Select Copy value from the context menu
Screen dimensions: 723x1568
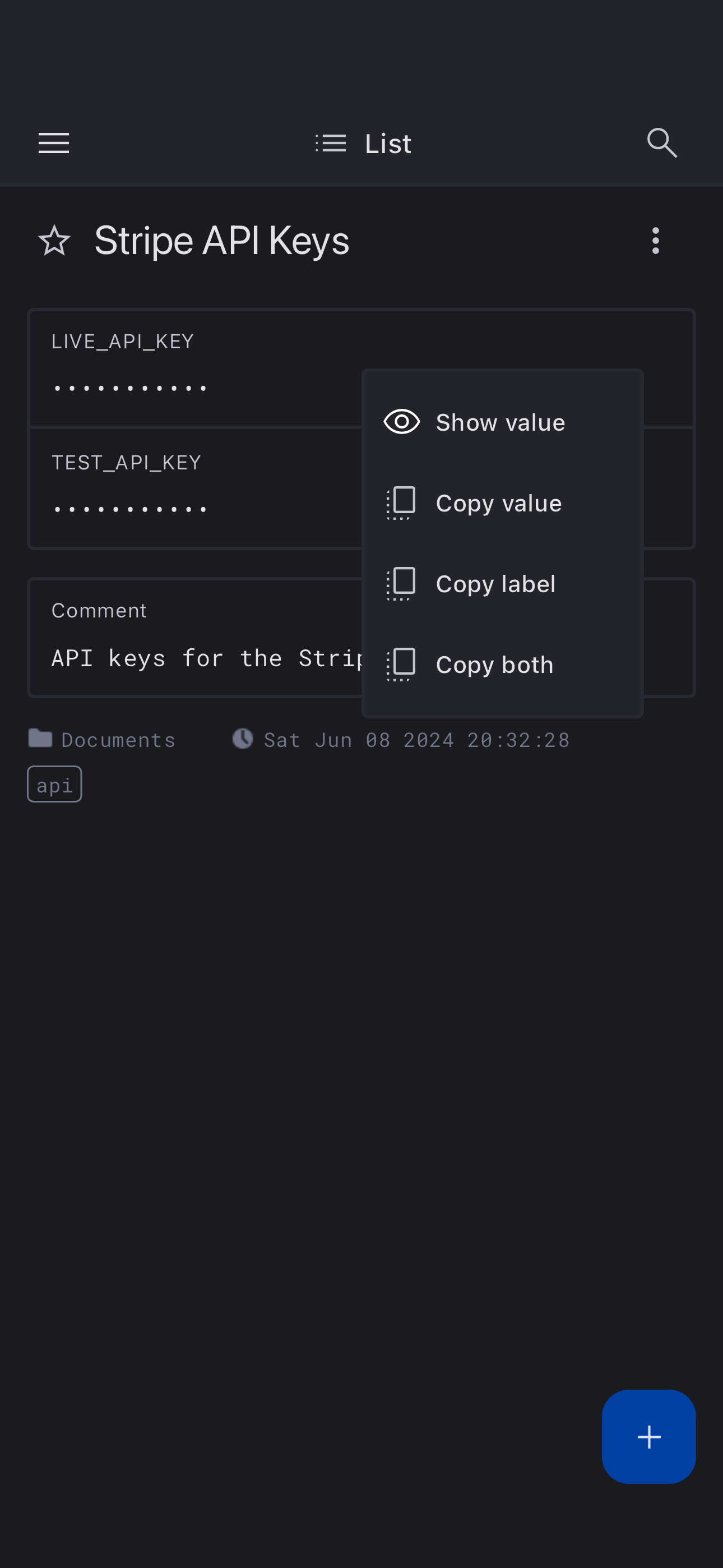498,504
